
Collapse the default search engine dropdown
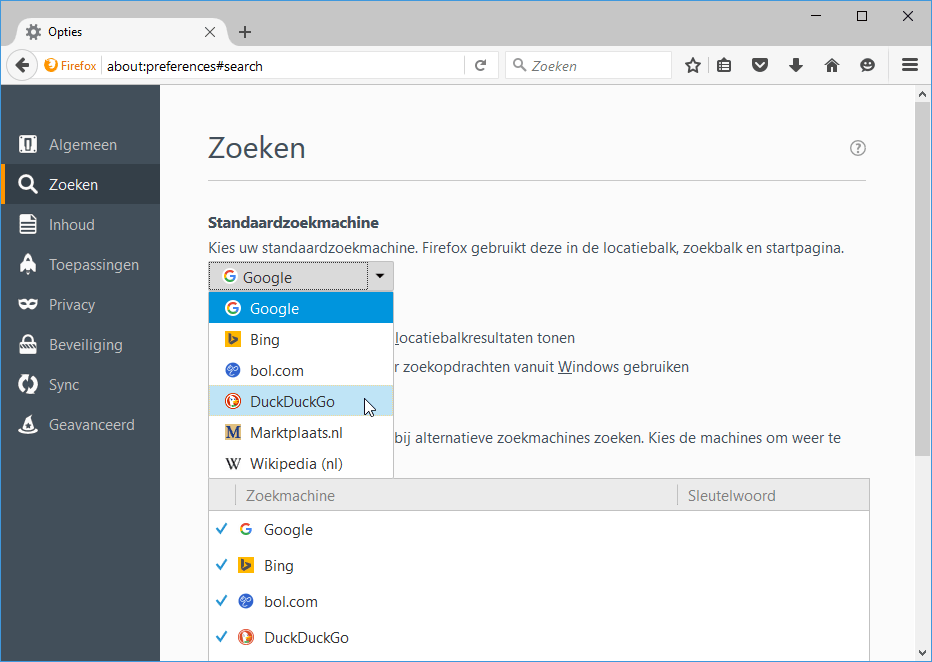click(380, 276)
